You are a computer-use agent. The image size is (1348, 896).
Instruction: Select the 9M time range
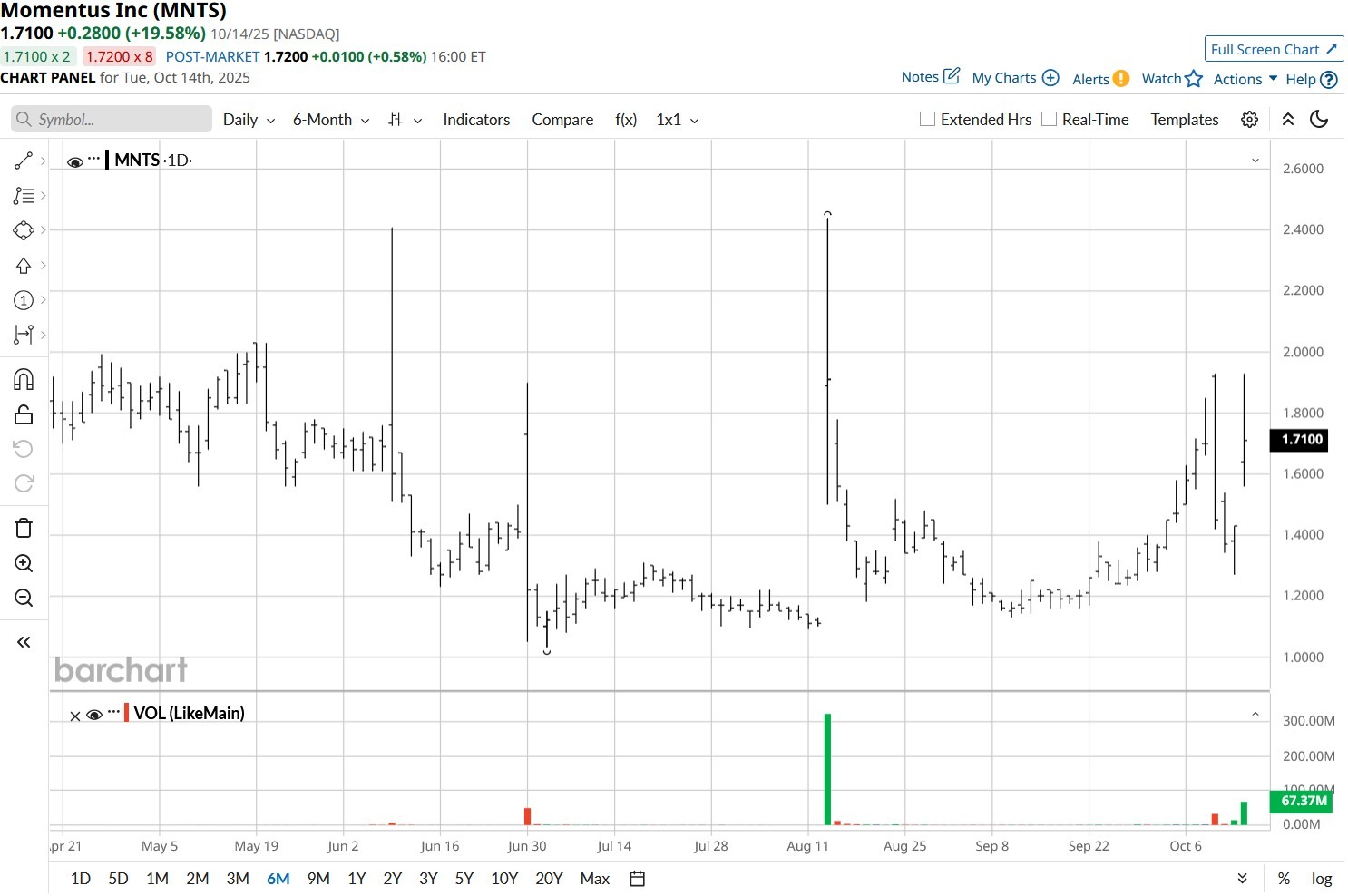(318, 879)
